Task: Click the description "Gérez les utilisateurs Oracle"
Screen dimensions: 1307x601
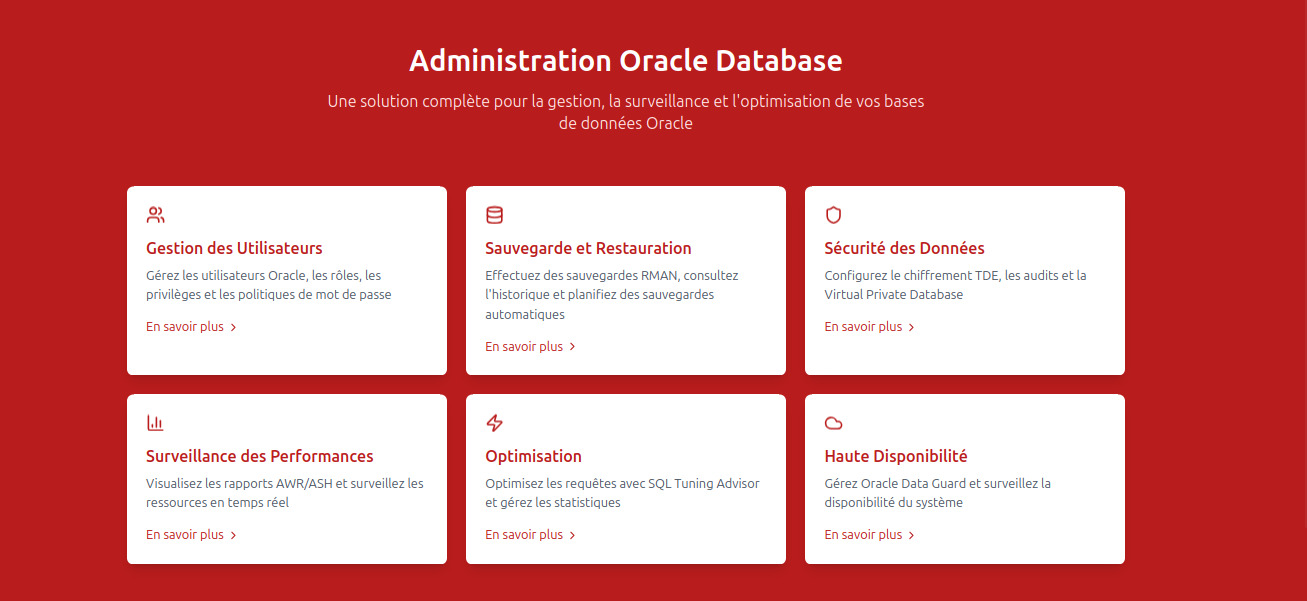Action: click(269, 285)
